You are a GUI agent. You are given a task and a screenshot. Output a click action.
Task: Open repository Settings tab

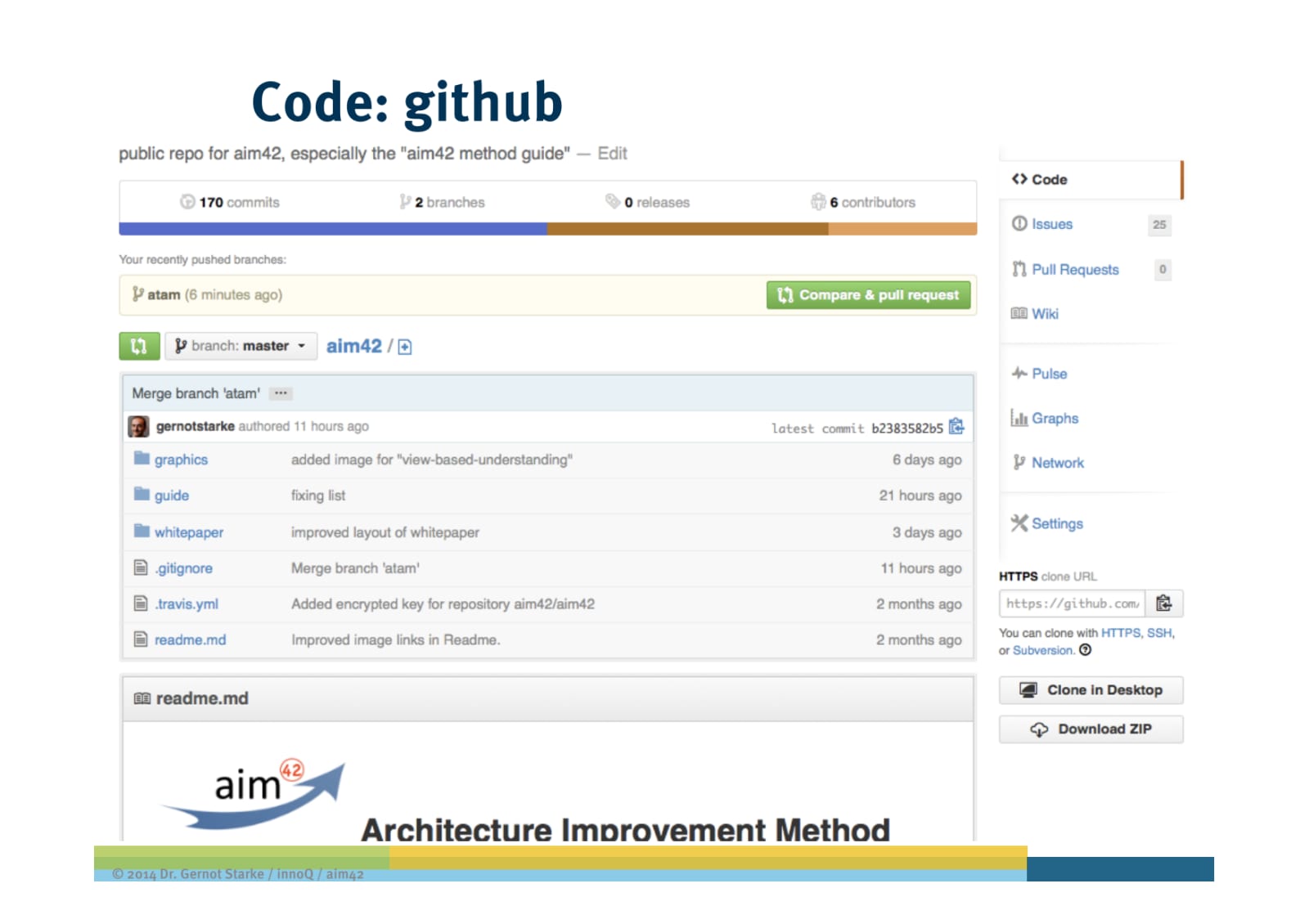point(1047,523)
